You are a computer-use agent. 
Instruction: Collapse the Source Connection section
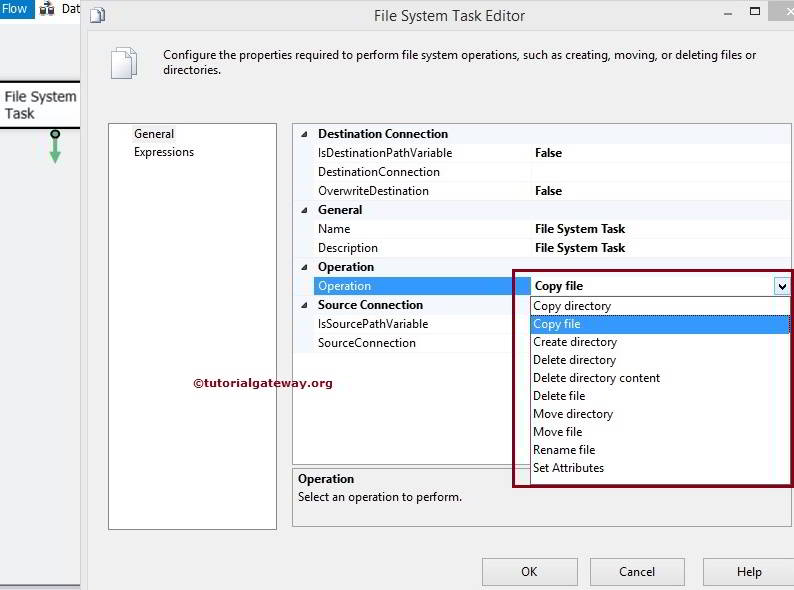click(x=304, y=305)
